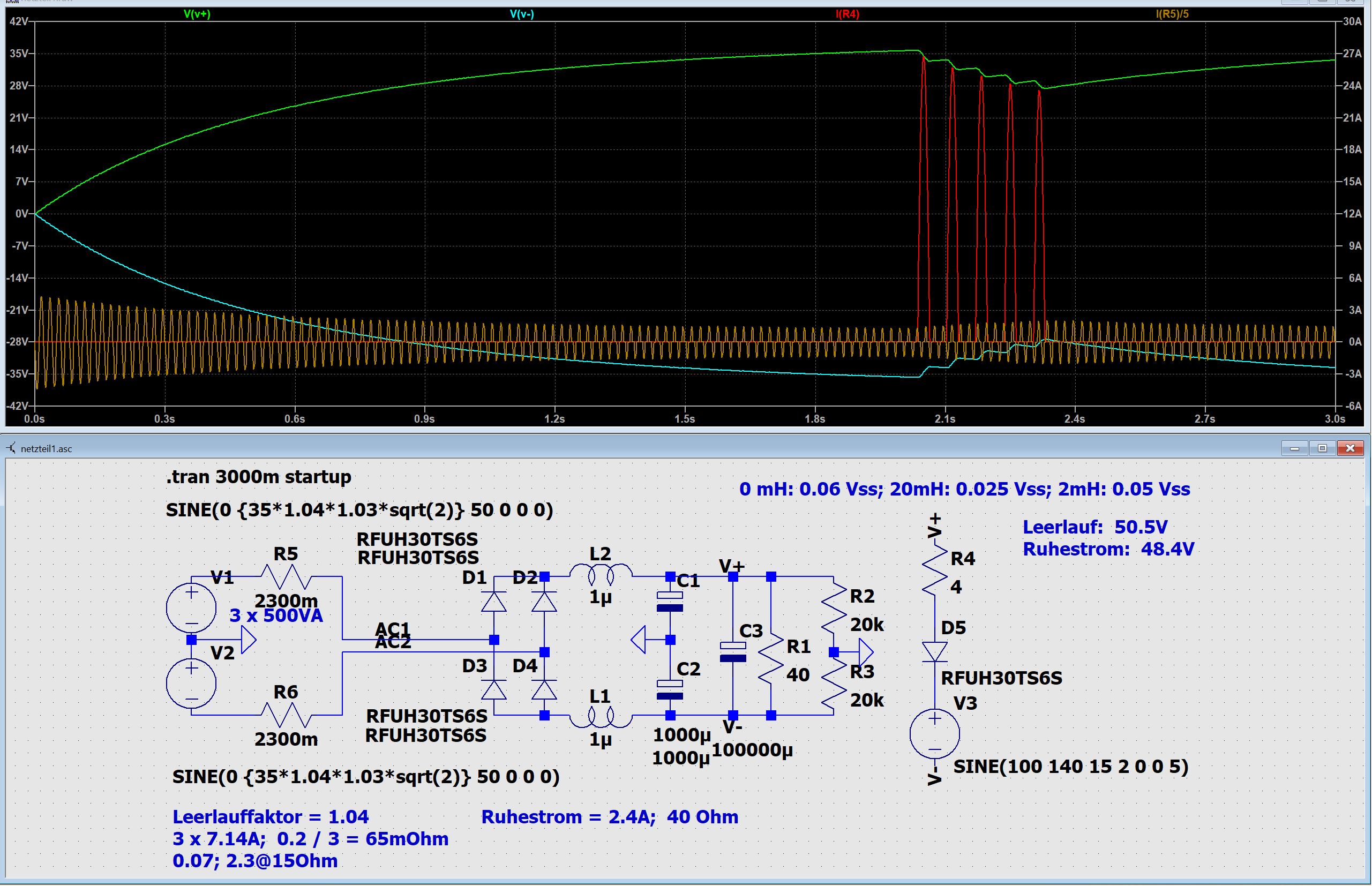Close the netzteil1.asc schematic window
Viewport: 1372px width, 886px height.
[x=1349, y=448]
